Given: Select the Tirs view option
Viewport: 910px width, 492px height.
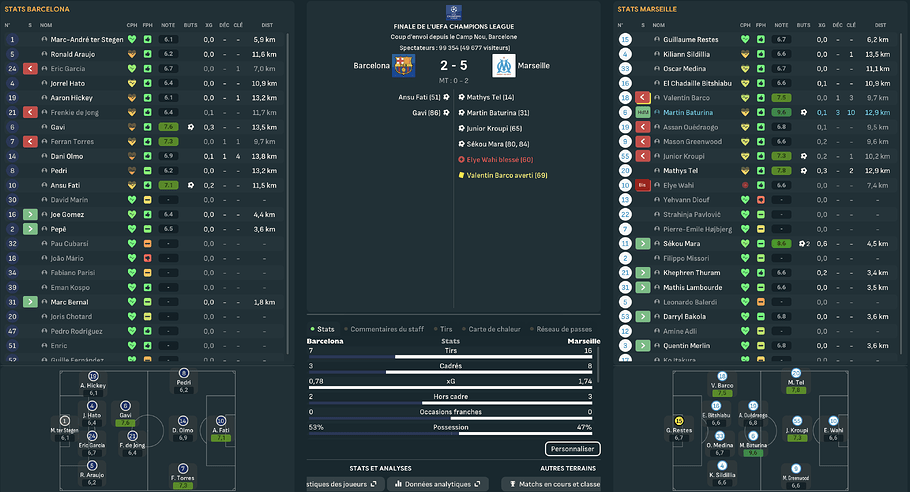Looking at the screenshot, I should coord(443,329).
